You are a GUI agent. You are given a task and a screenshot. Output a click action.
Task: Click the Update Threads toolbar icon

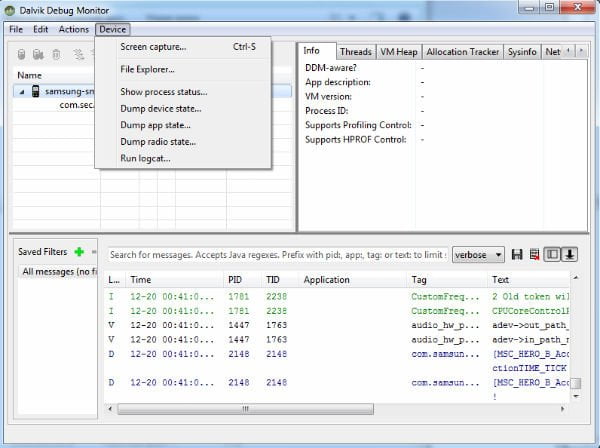(79, 54)
